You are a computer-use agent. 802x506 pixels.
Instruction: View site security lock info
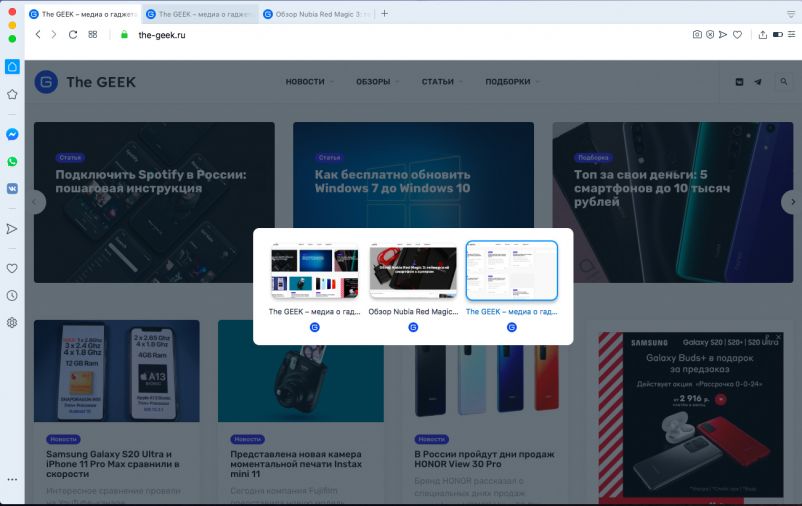[124, 34]
